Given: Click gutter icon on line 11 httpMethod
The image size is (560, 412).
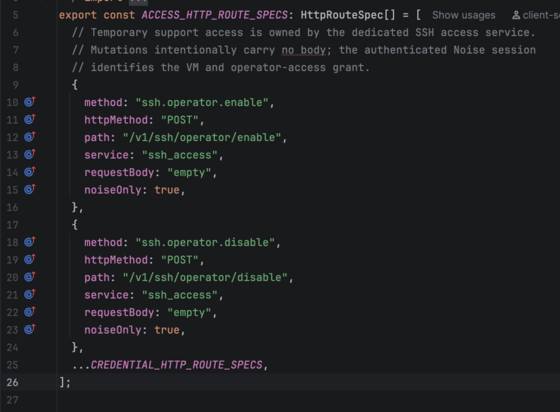Looking at the screenshot, I should click(30, 119).
